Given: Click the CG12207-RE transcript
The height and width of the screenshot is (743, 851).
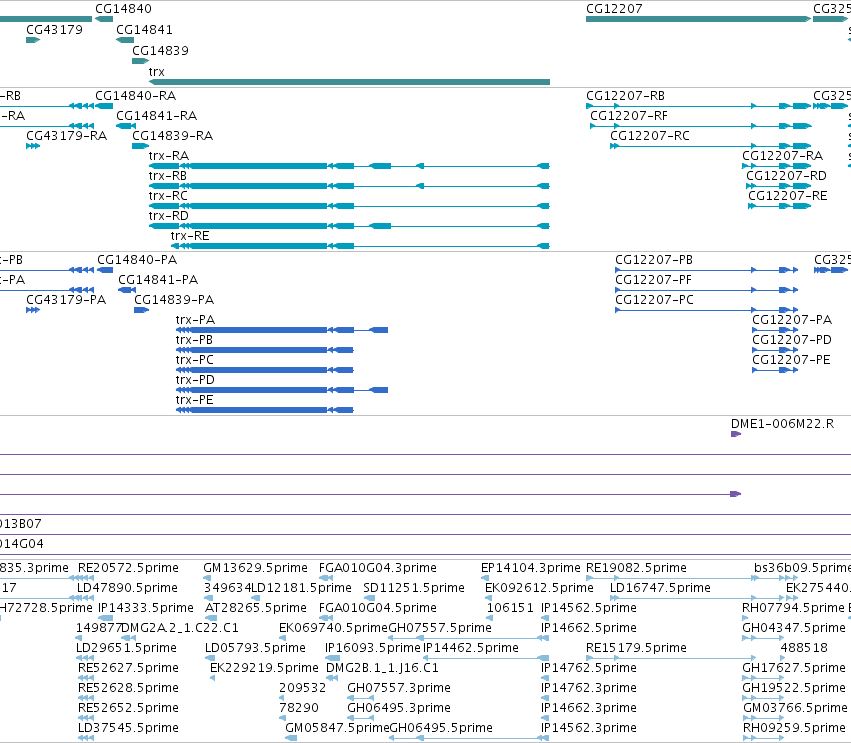Looking at the screenshot, I should [779, 206].
